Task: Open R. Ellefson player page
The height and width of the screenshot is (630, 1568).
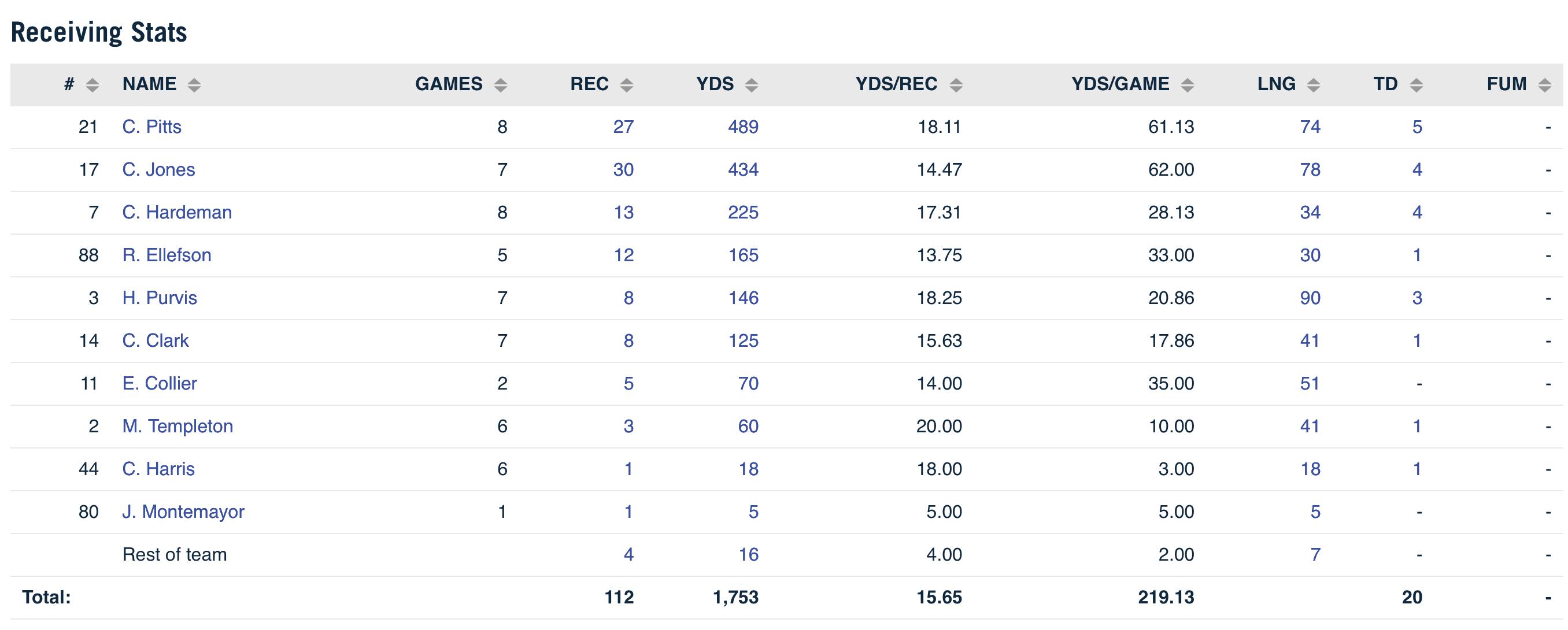Action: coord(167,255)
